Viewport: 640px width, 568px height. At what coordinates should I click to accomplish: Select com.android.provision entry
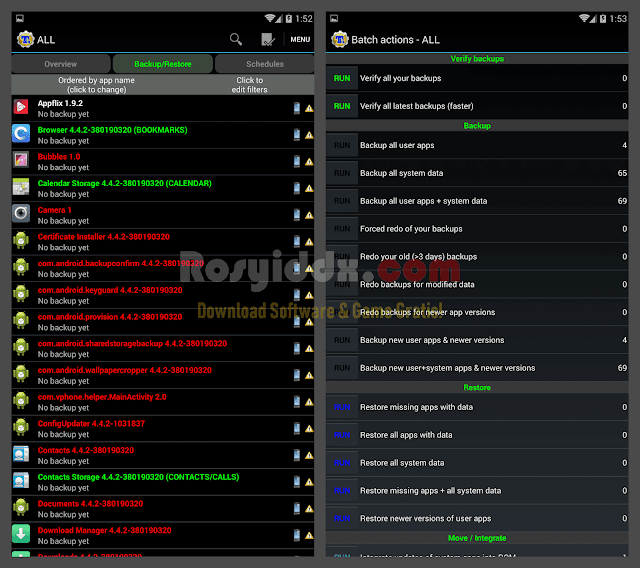[x=163, y=322]
